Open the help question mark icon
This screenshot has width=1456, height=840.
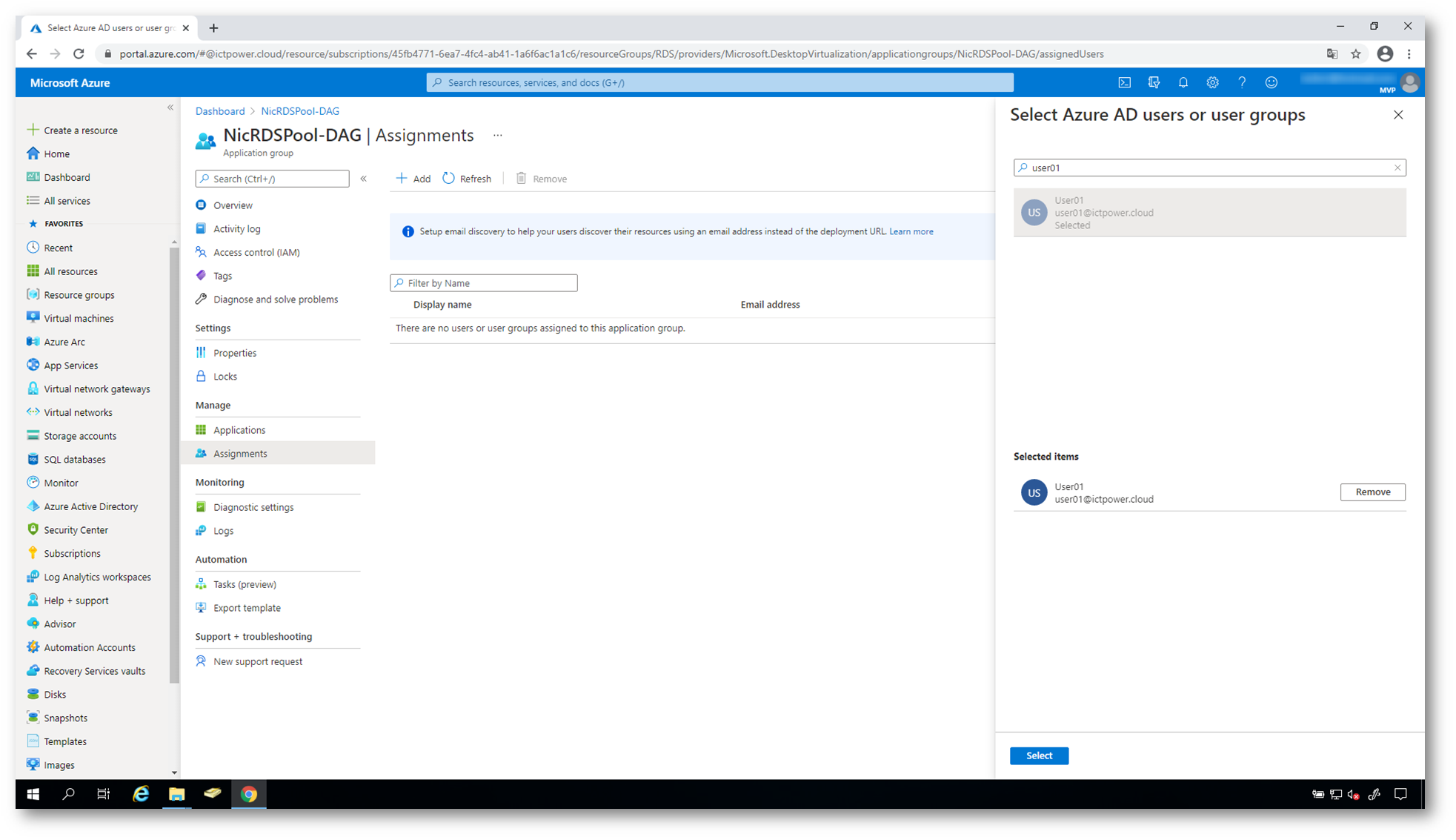pyautogui.click(x=1242, y=82)
